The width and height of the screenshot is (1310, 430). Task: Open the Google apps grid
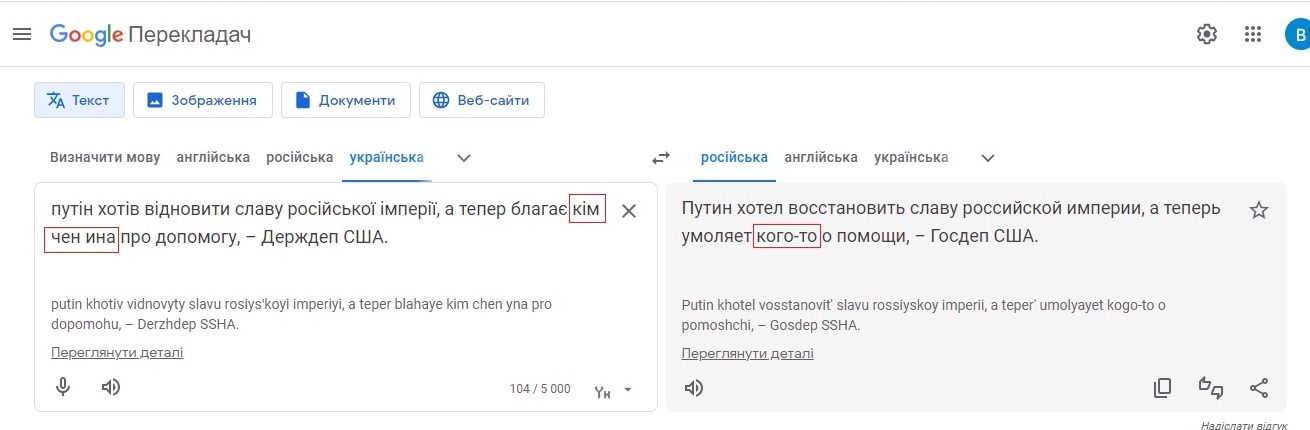click(x=1253, y=34)
